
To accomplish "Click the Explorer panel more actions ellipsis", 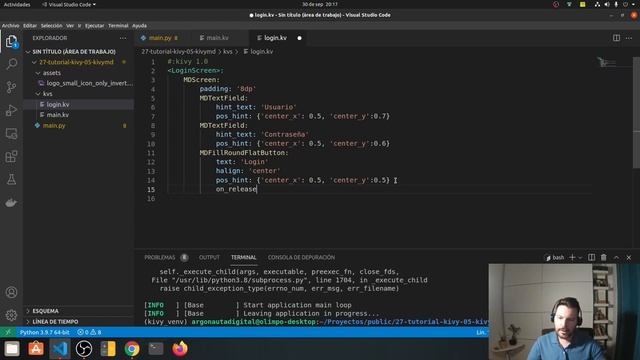I will point(123,38).
